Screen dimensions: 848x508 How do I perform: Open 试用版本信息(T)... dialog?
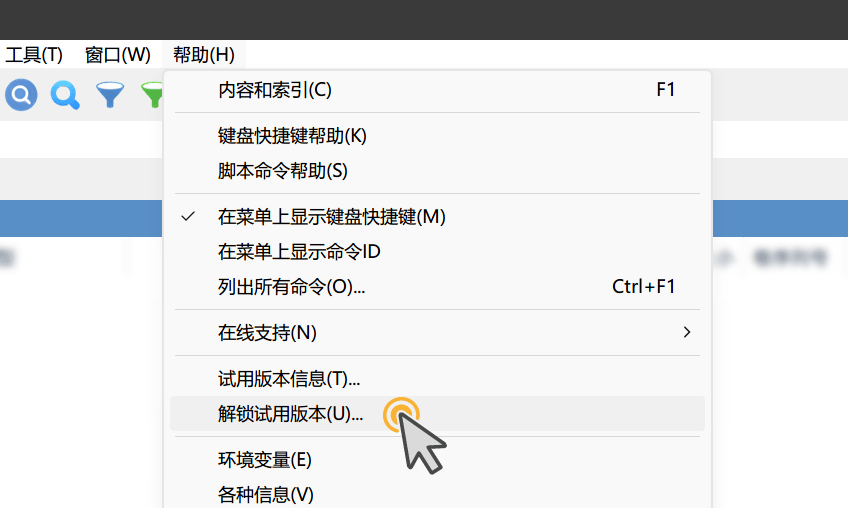tap(437, 379)
